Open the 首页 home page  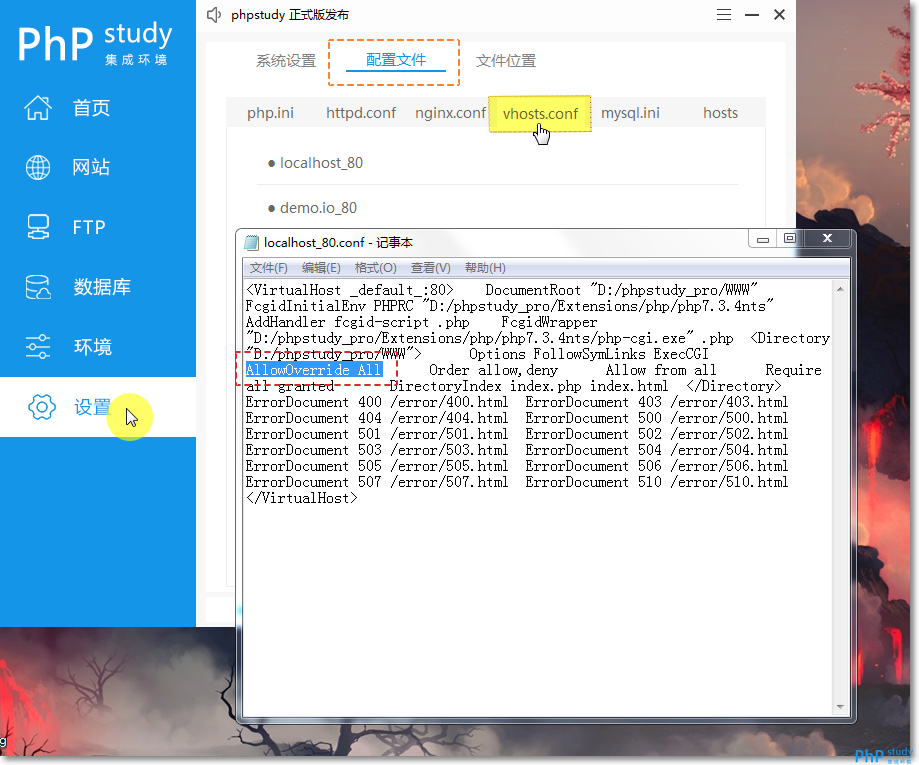pos(91,108)
